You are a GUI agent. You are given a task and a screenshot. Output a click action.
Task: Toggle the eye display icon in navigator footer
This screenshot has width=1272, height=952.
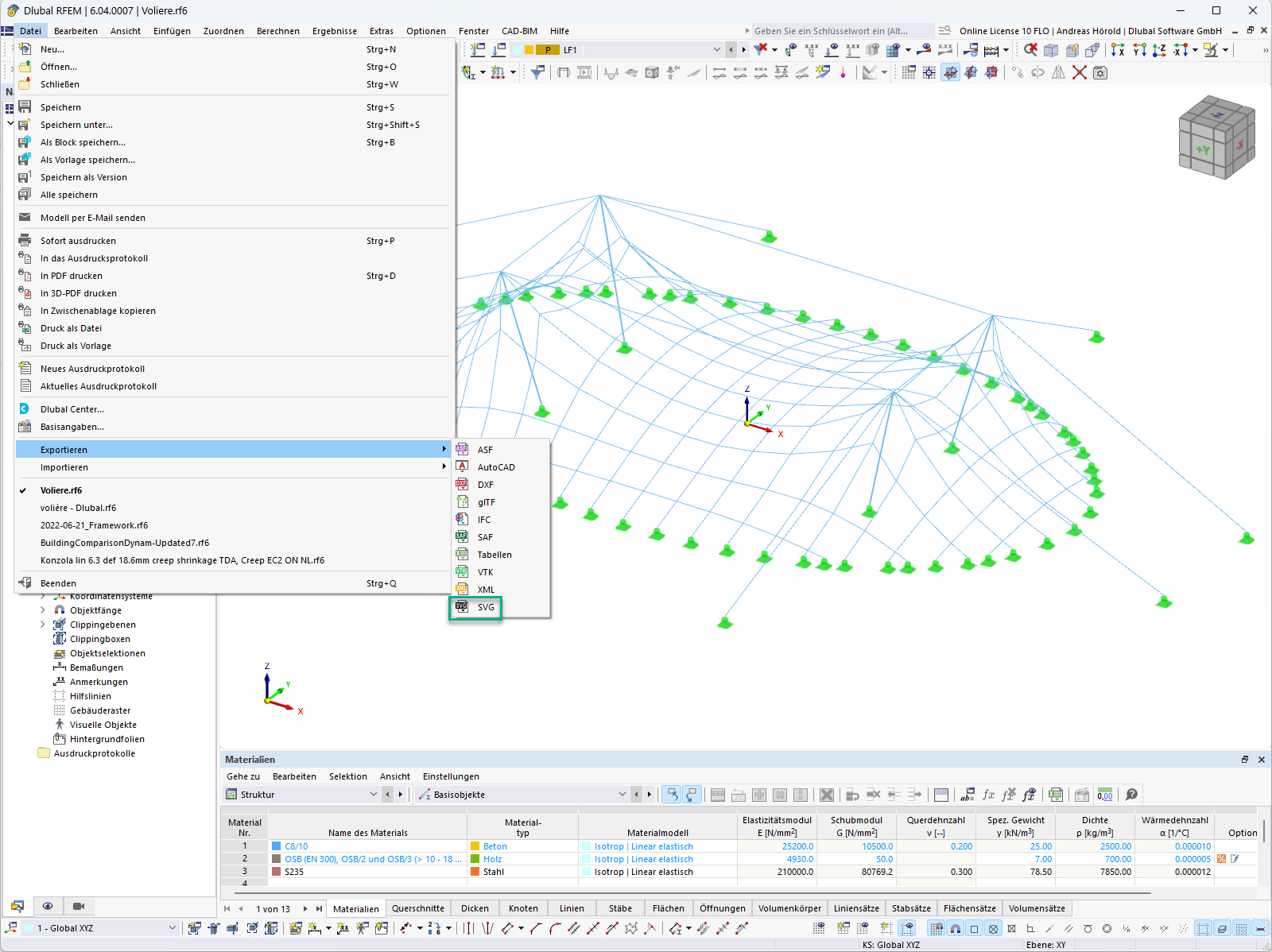tap(48, 906)
